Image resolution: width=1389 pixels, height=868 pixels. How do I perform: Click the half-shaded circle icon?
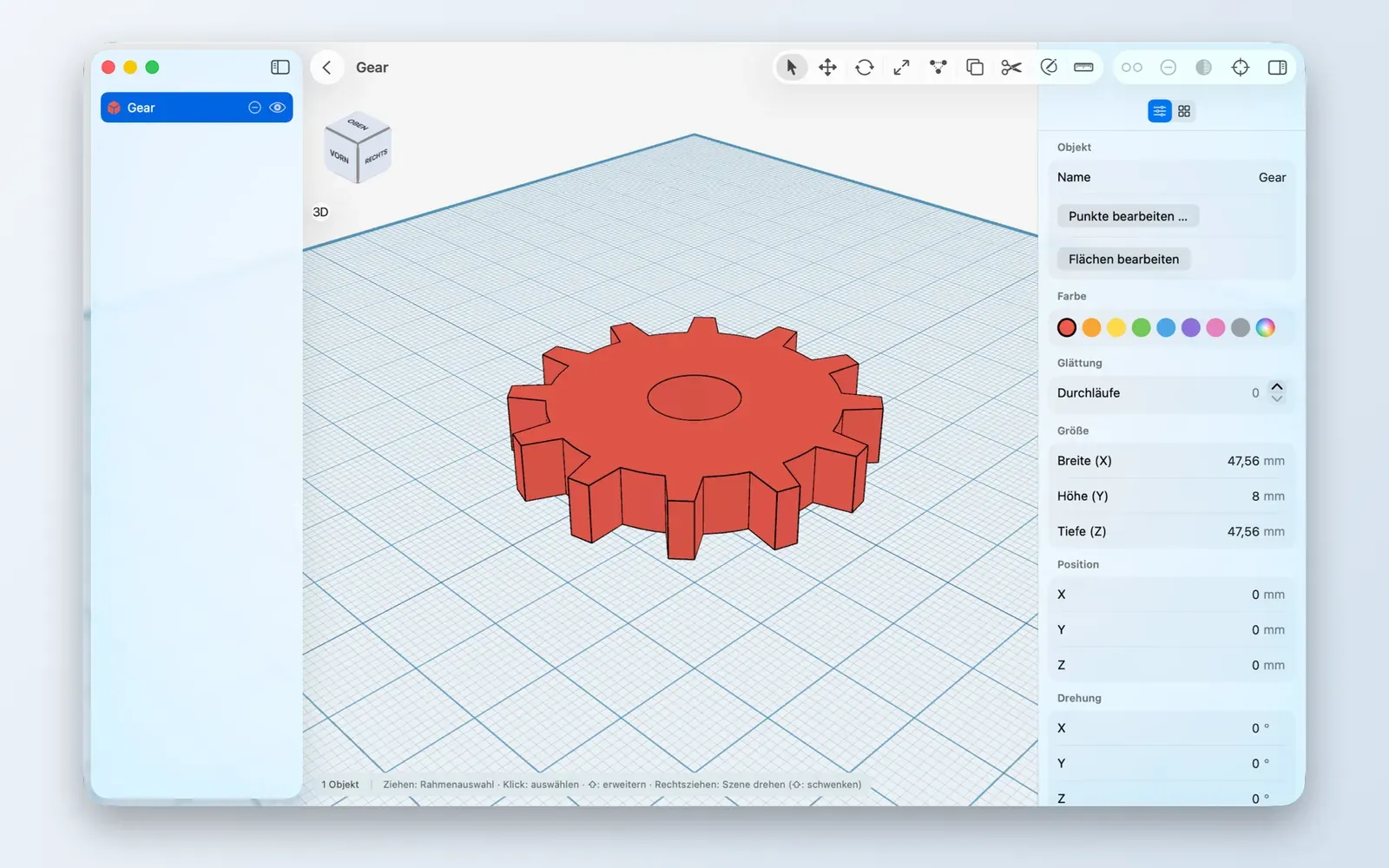pos(1204,67)
